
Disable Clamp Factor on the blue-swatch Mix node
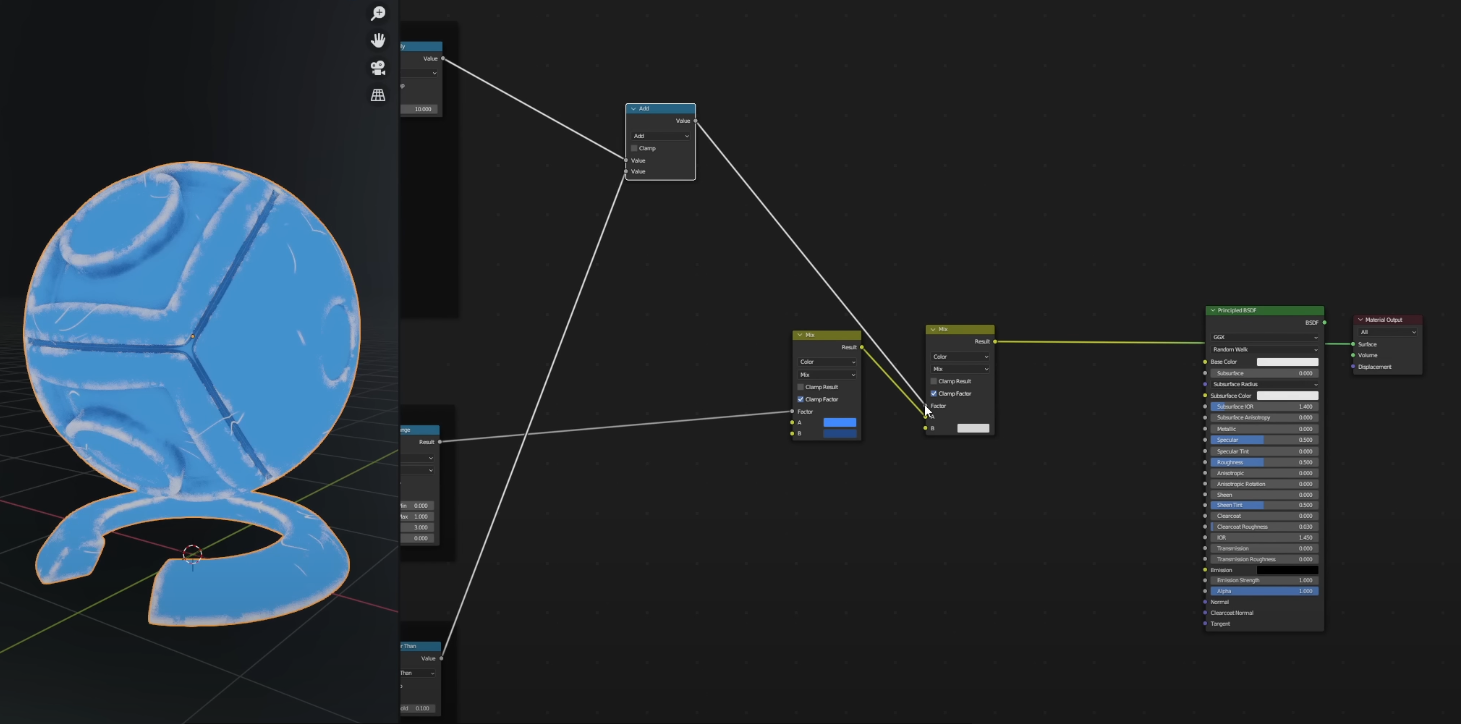click(x=801, y=399)
